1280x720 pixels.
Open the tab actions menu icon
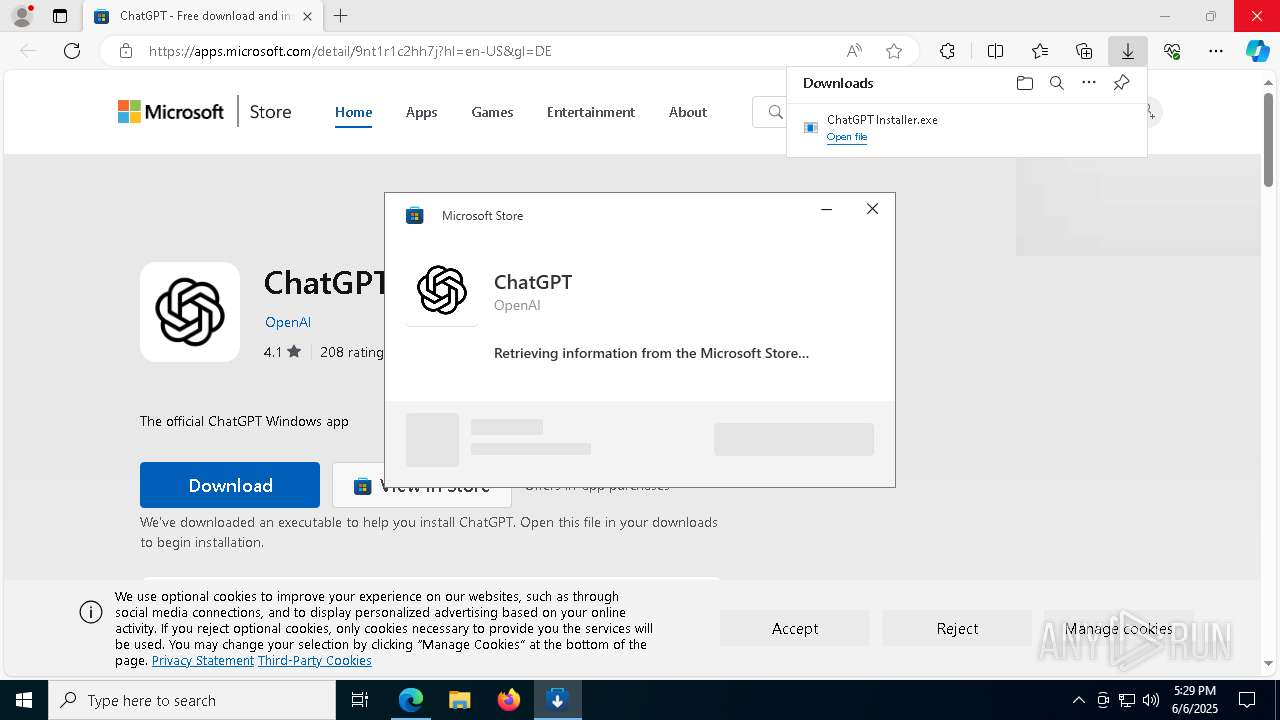point(60,16)
